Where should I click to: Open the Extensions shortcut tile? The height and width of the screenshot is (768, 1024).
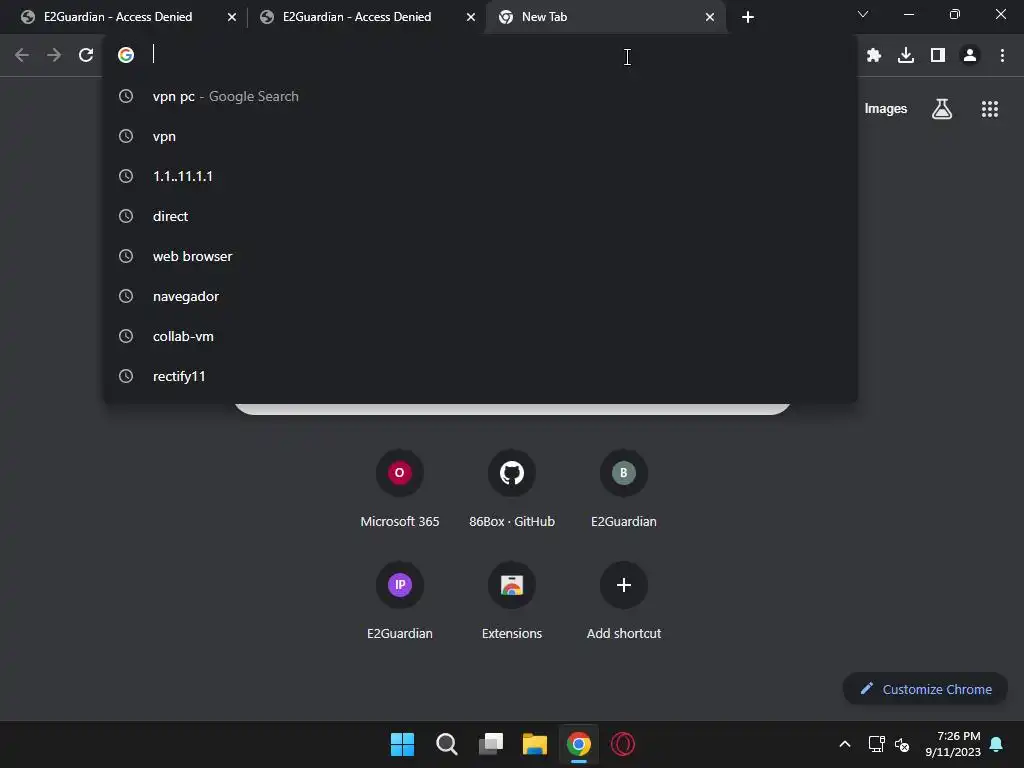tap(512, 600)
